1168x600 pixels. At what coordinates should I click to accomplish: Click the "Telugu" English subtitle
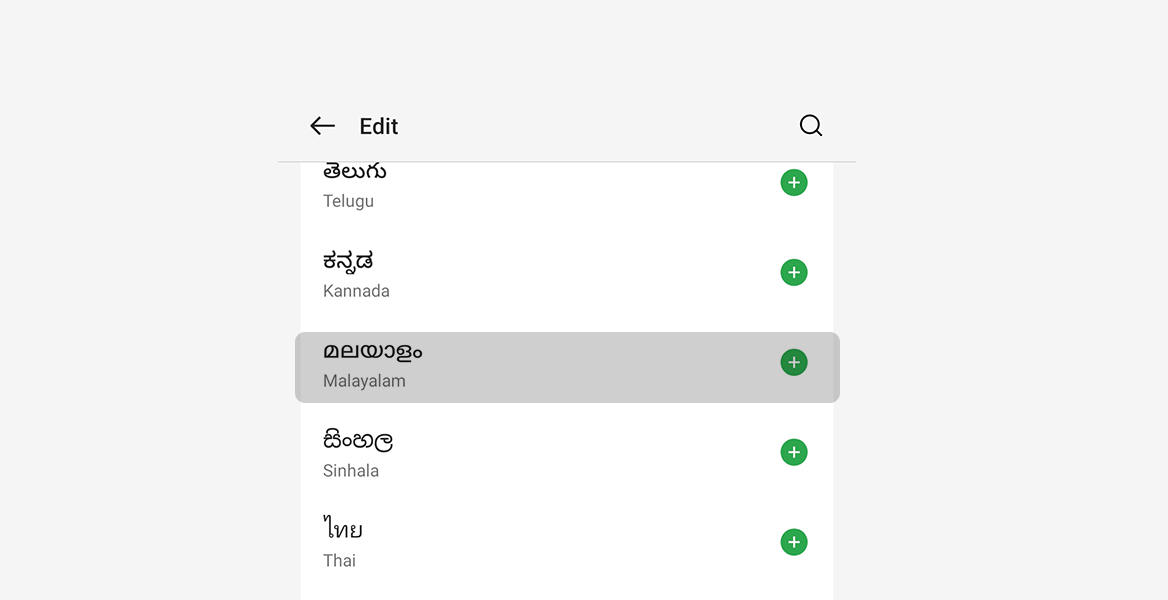(x=348, y=201)
